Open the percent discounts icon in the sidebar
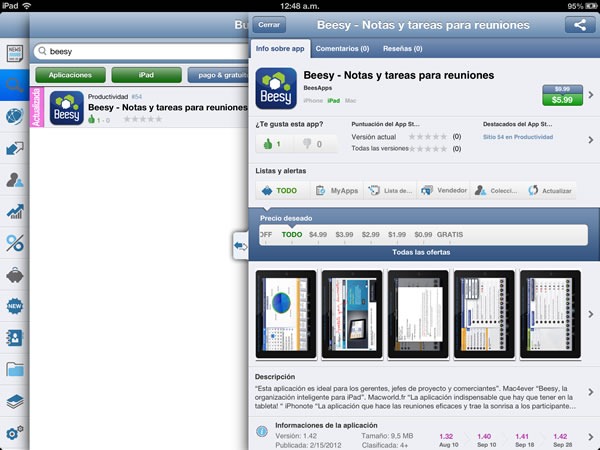 pos(15,243)
